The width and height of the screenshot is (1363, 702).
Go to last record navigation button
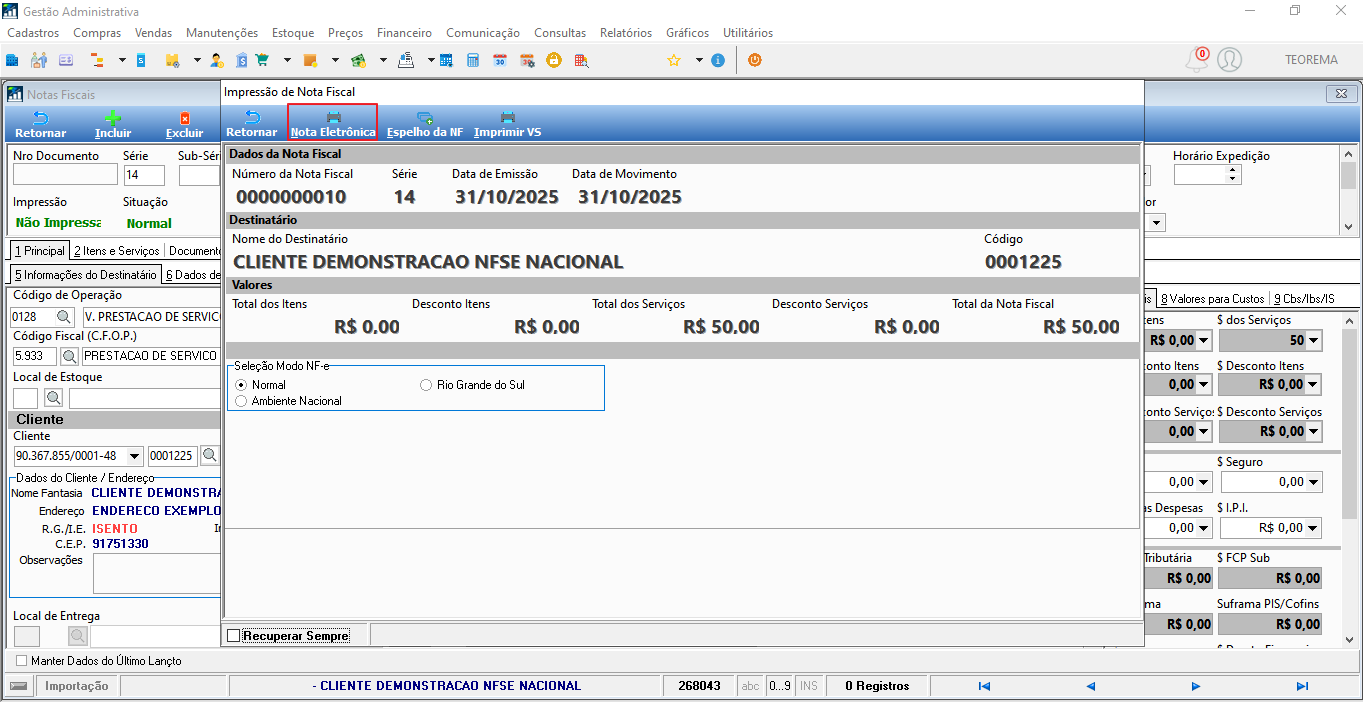point(1302,686)
